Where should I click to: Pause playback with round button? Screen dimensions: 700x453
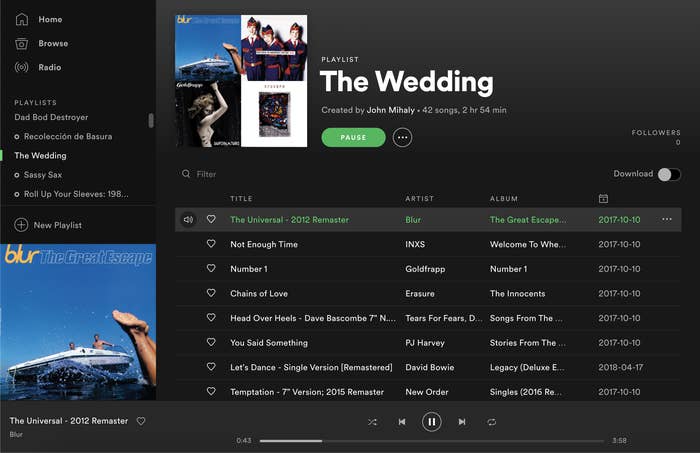(x=432, y=422)
